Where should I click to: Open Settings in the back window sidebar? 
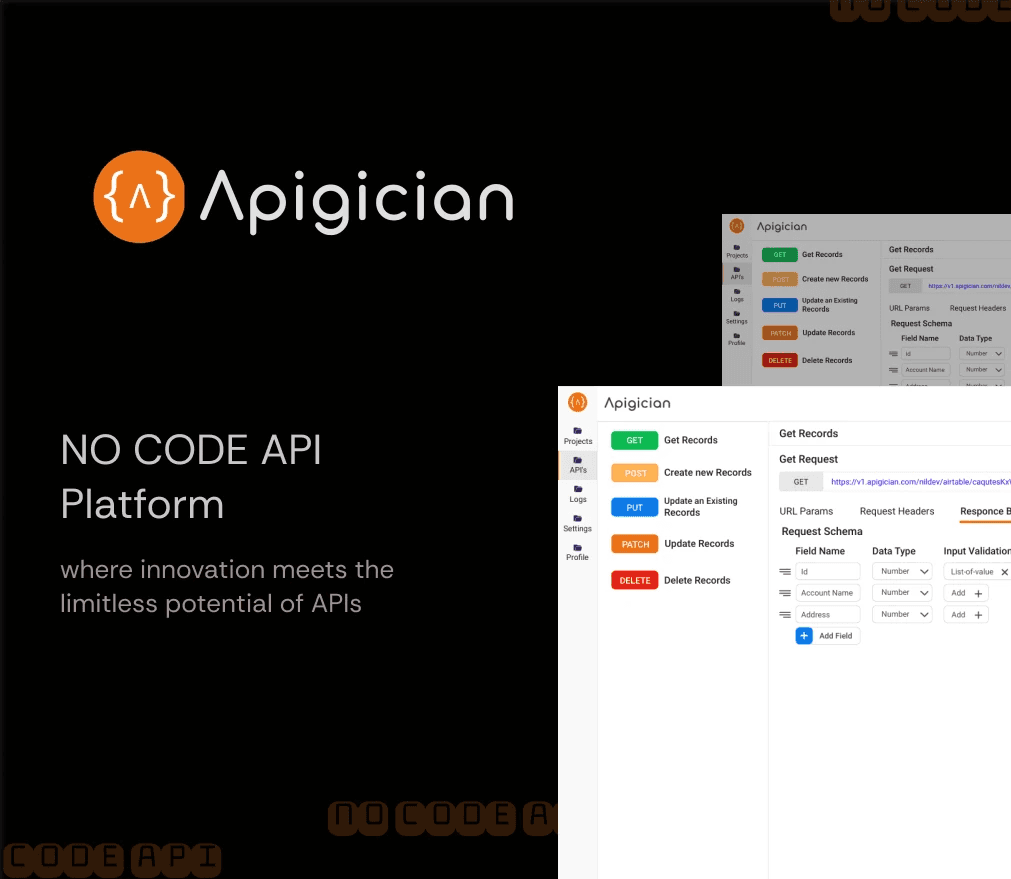pos(737,317)
